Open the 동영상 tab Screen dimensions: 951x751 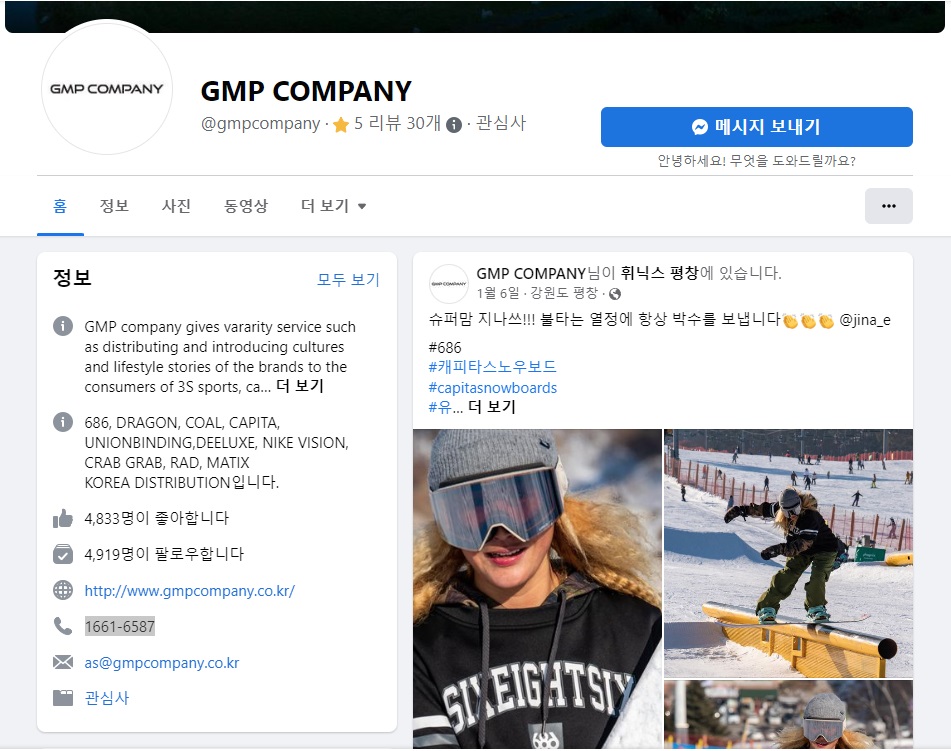click(246, 206)
